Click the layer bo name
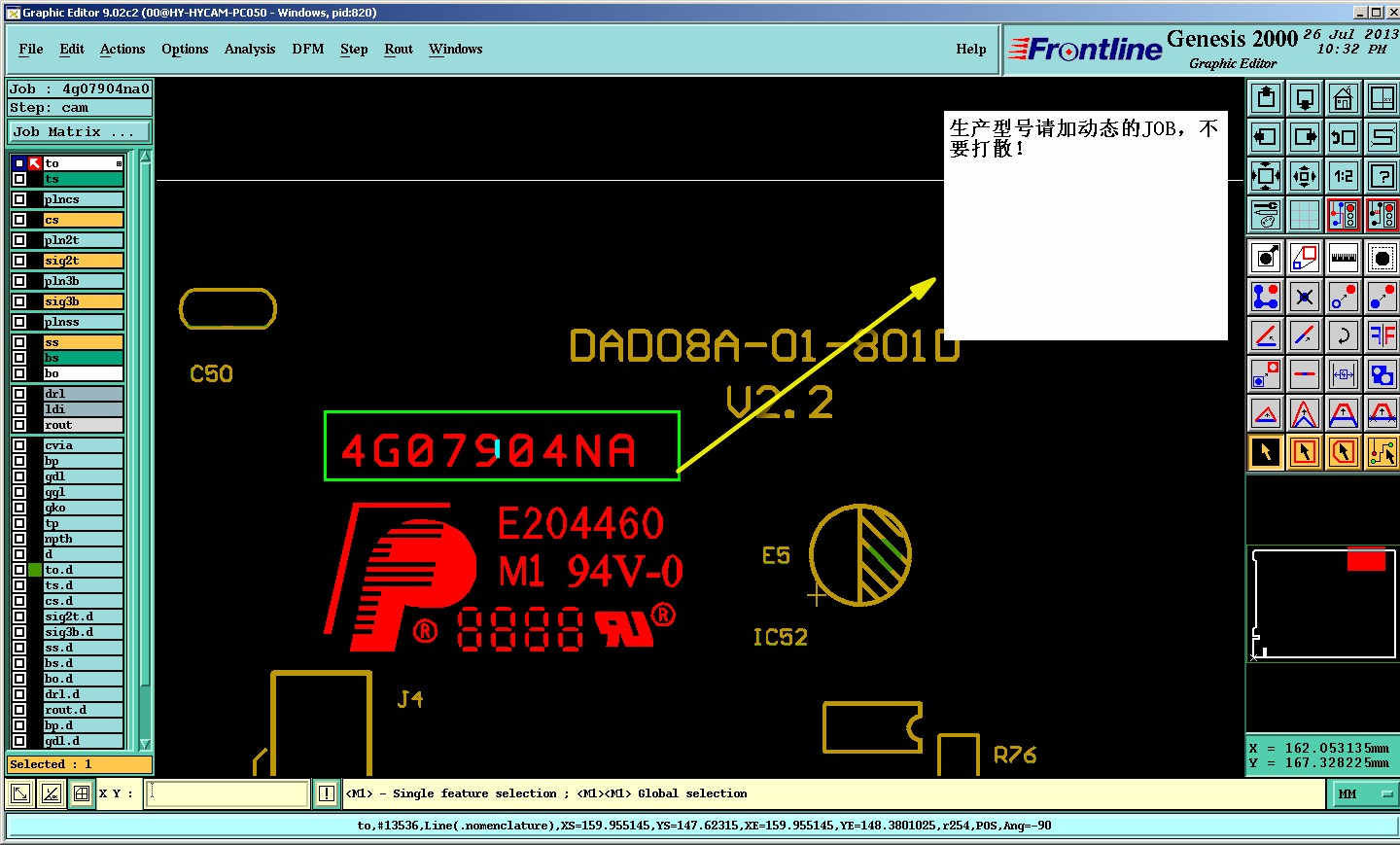The height and width of the screenshot is (845, 1400). click(84, 373)
